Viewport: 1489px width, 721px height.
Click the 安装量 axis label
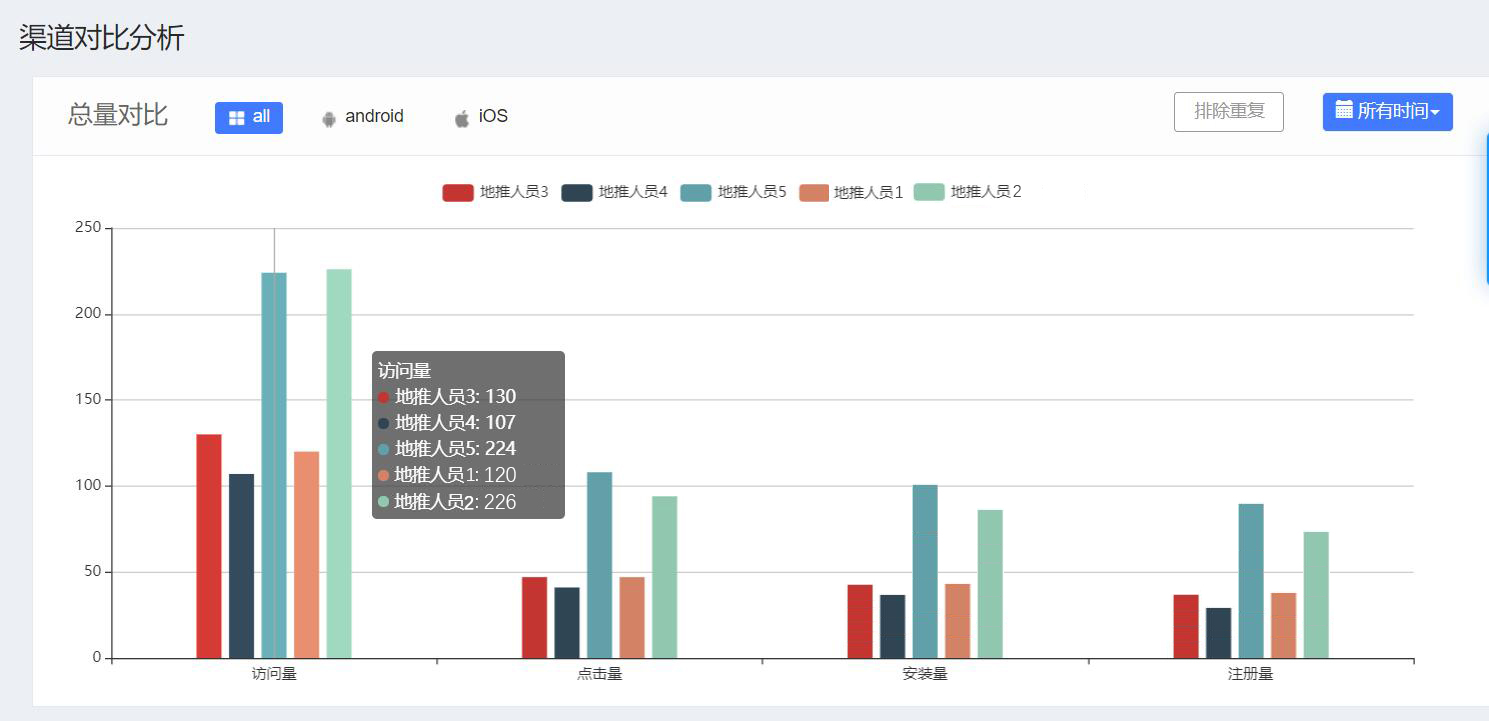[925, 674]
